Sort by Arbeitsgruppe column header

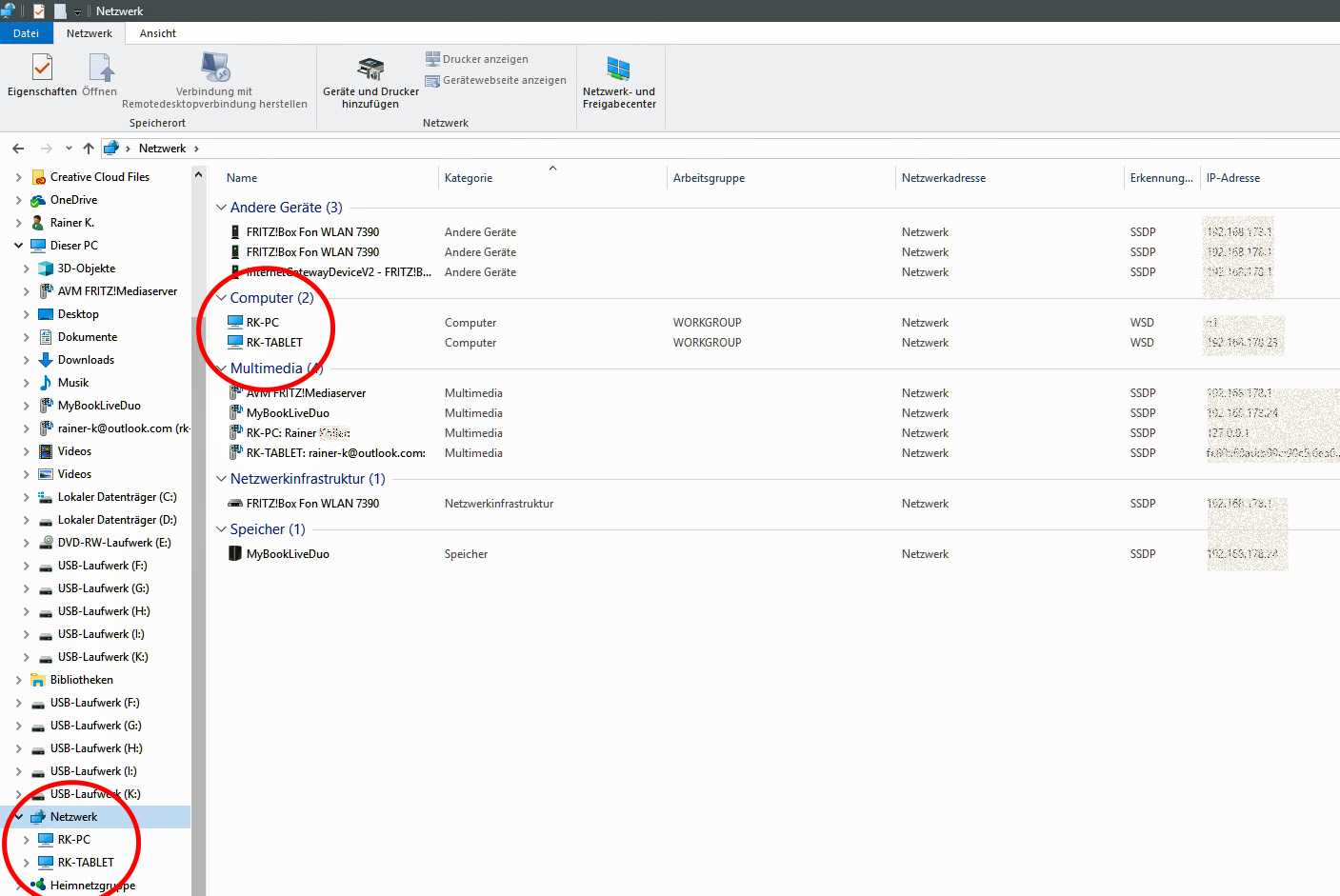click(710, 178)
